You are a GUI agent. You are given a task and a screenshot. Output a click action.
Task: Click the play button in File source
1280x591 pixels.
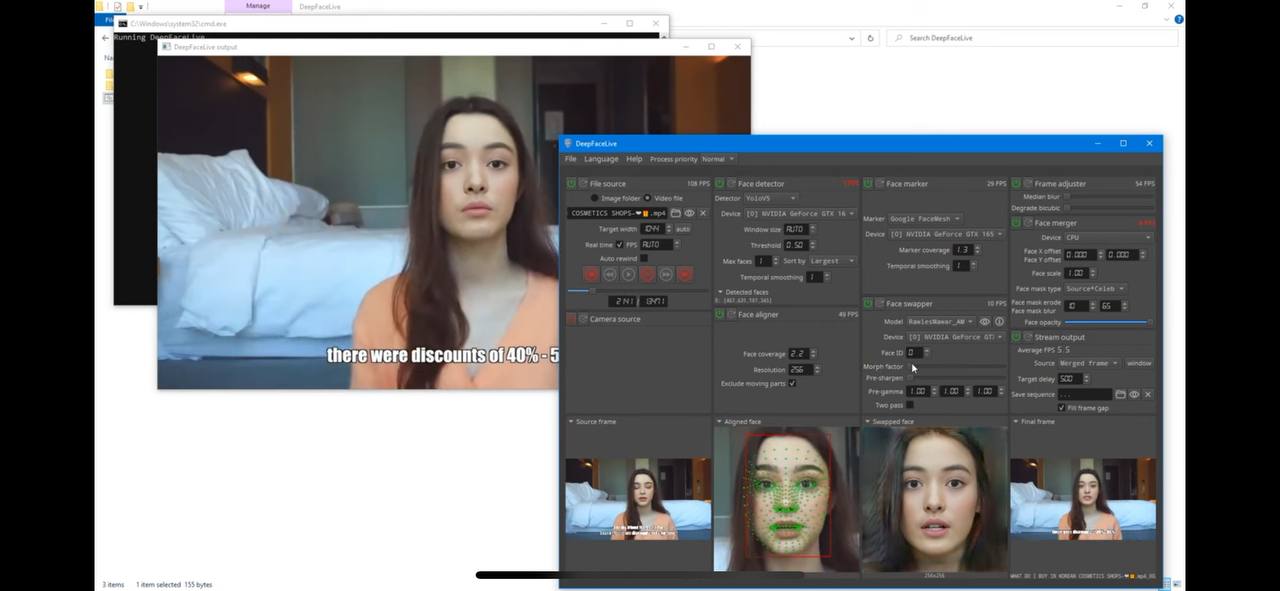pyautogui.click(x=628, y=274)
